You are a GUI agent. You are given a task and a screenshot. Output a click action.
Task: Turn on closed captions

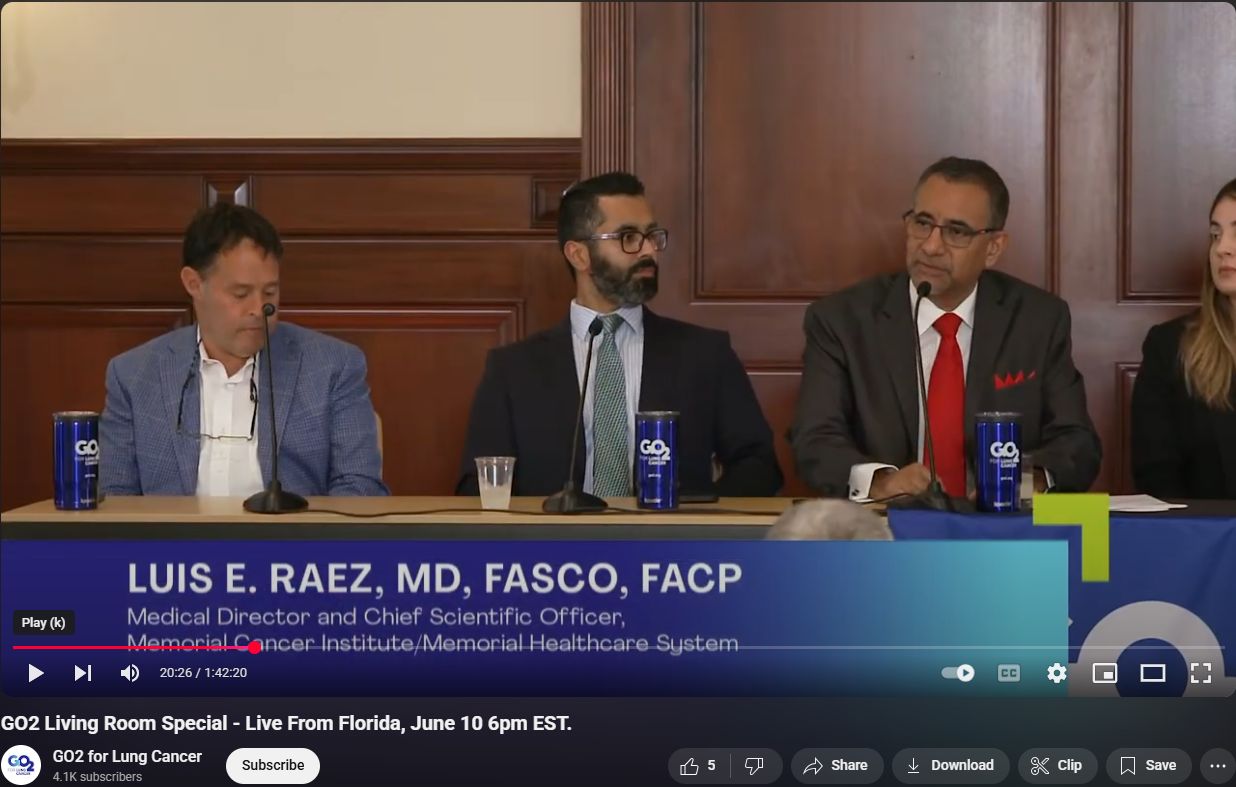[1009, 673]
